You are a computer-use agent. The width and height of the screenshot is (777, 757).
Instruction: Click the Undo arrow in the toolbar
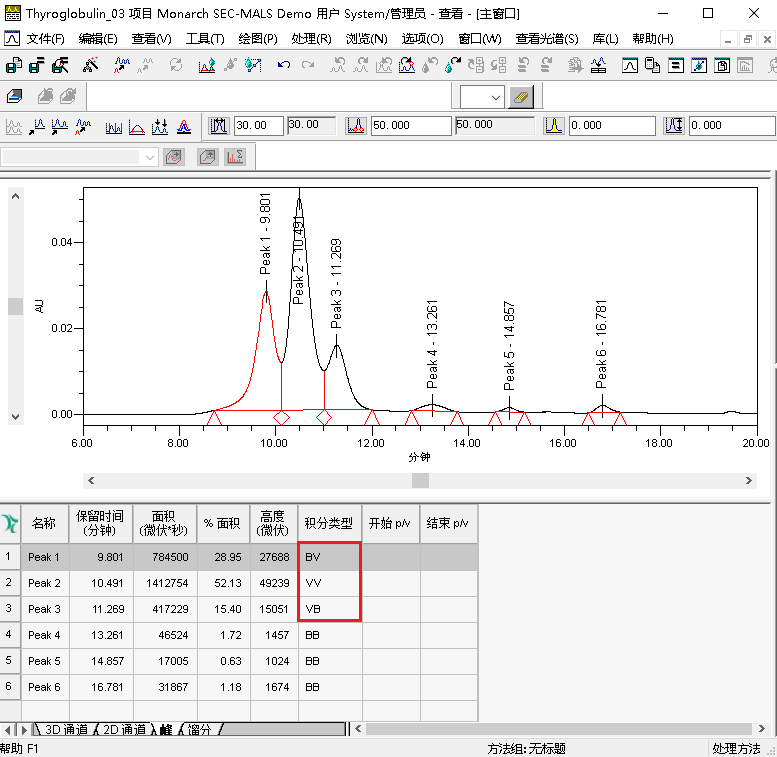point(284,66)
